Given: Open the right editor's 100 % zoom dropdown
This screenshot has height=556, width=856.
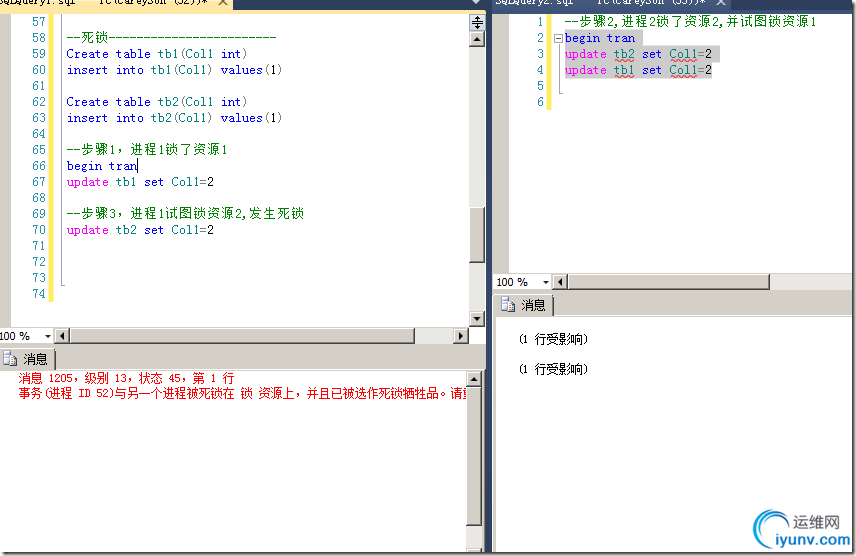Looking at the screenshot, I should (545, 282).
